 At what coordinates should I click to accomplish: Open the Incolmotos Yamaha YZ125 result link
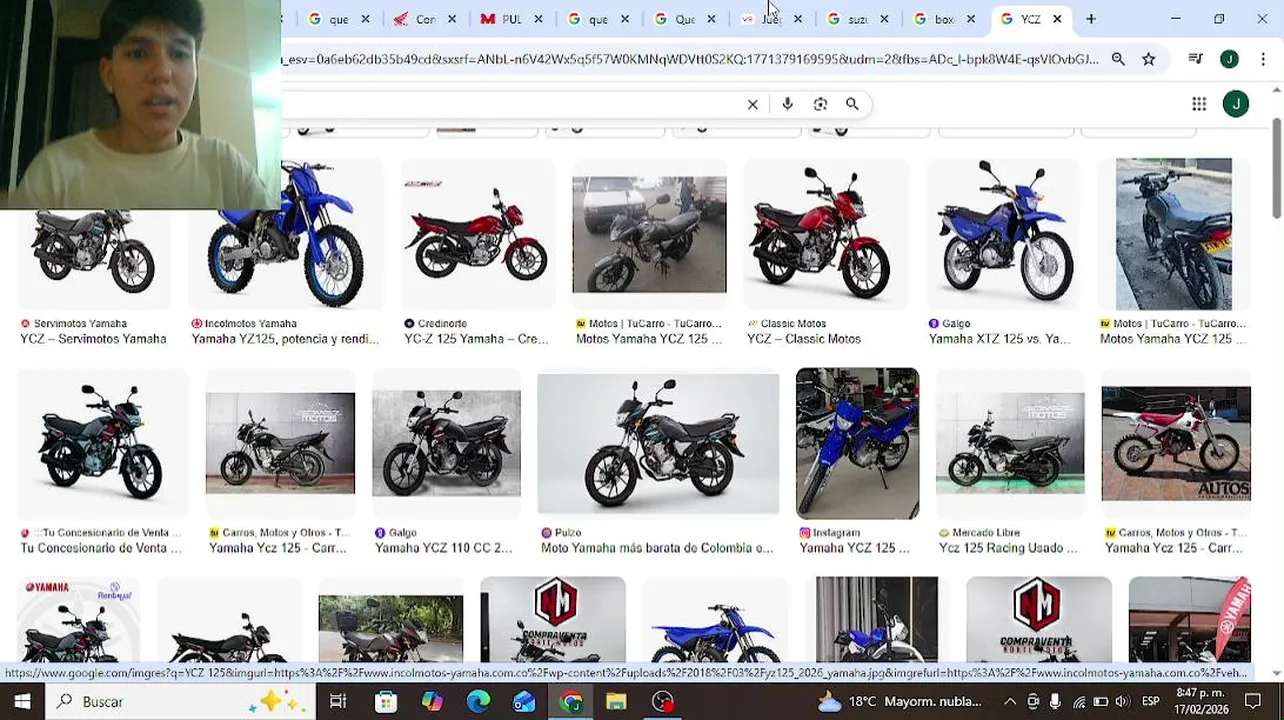285,339
